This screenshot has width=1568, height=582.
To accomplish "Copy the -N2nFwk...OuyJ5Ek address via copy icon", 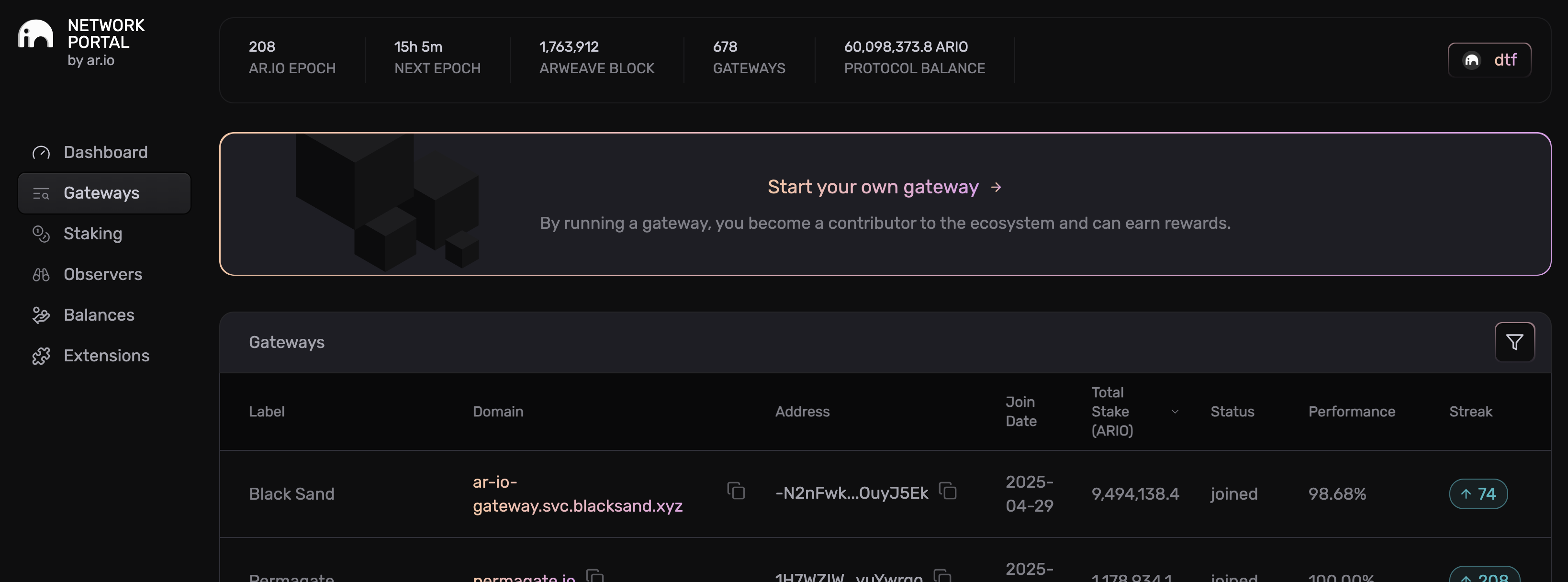I will (x=948, y=491).
